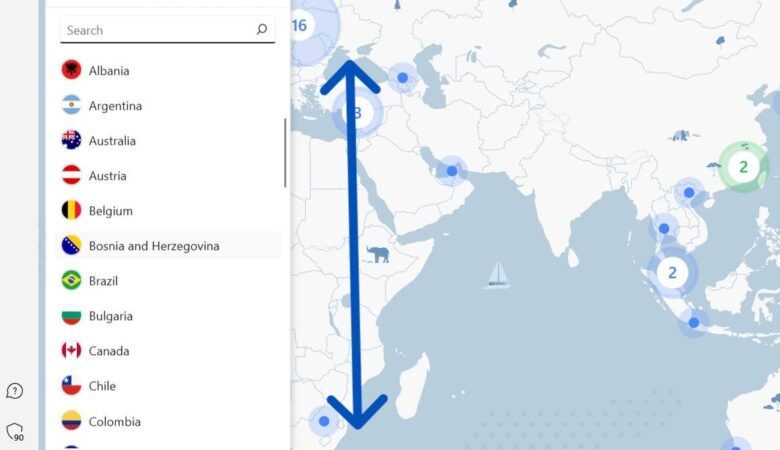The height and width of the screenshot is (450, 780).
Task: Click the server dot over Thailand
Action: [664, 229]
